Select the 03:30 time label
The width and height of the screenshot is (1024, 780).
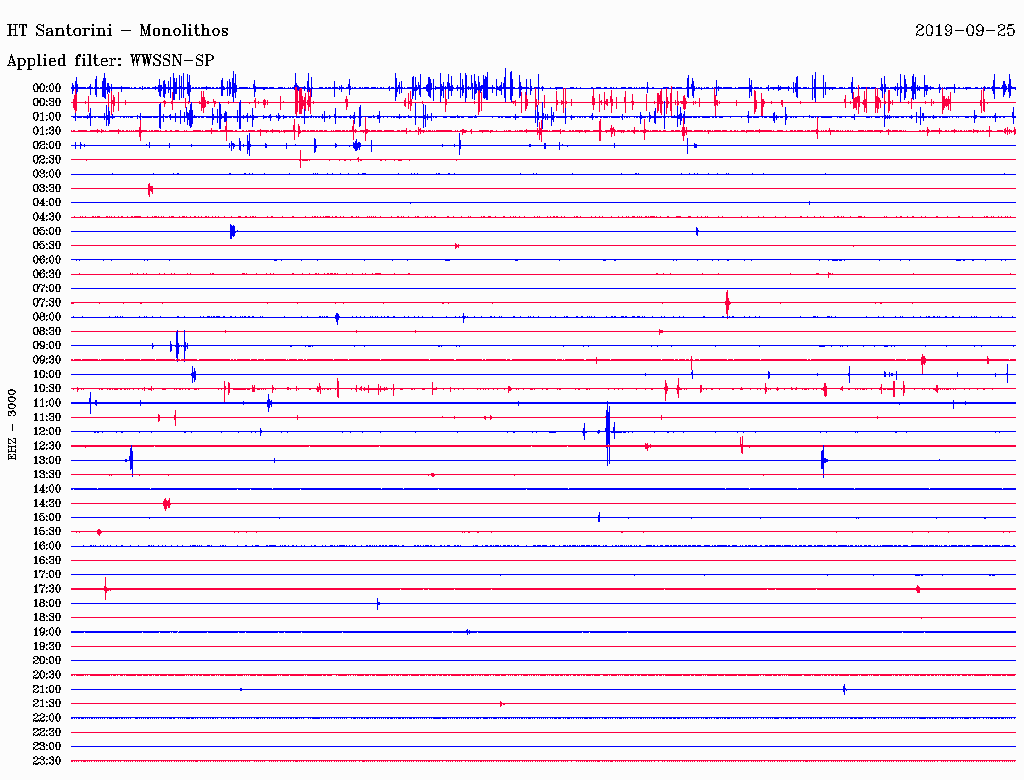click(47, 189)
